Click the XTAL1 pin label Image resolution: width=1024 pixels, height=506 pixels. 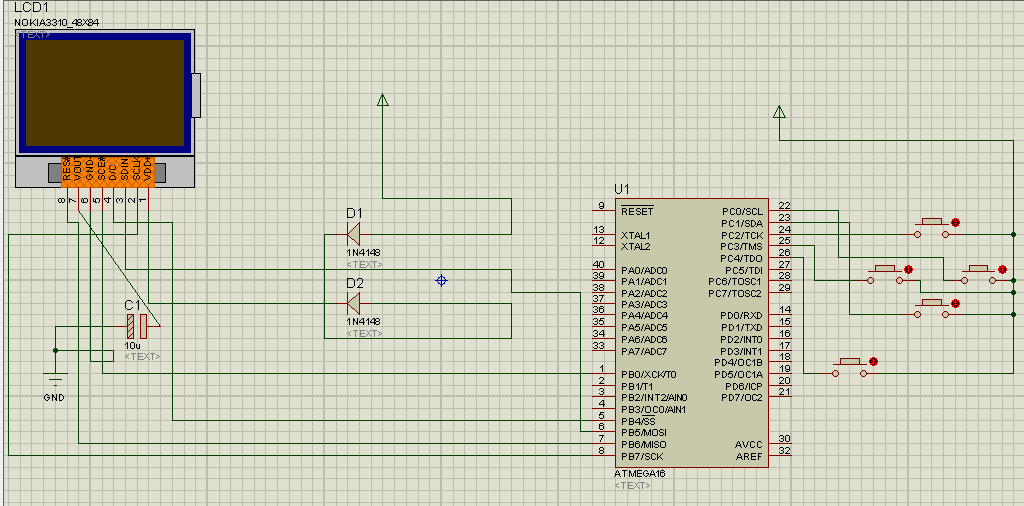635,235
